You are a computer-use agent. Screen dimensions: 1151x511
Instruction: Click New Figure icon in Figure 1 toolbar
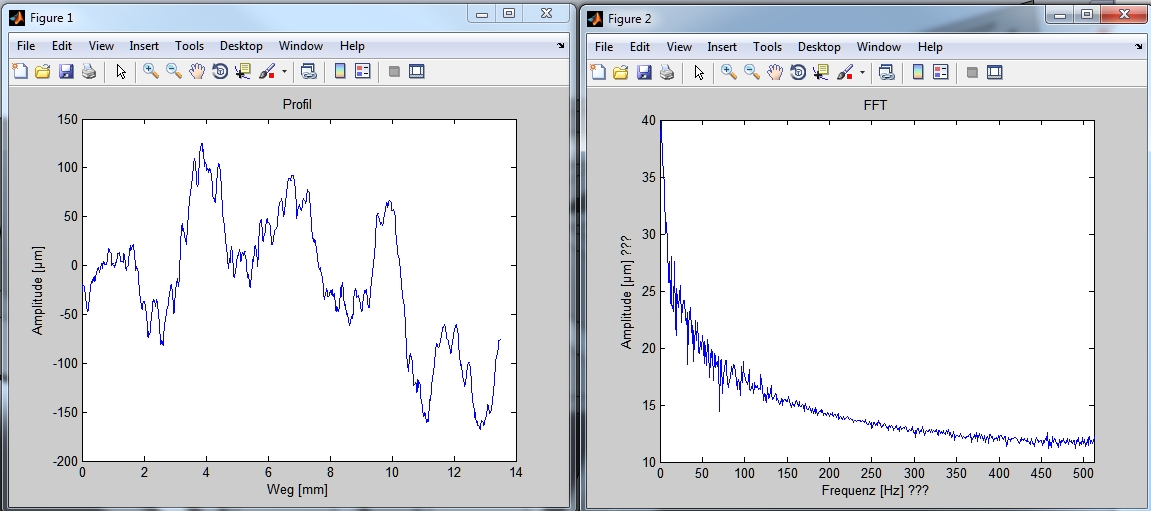pos(19,72)
